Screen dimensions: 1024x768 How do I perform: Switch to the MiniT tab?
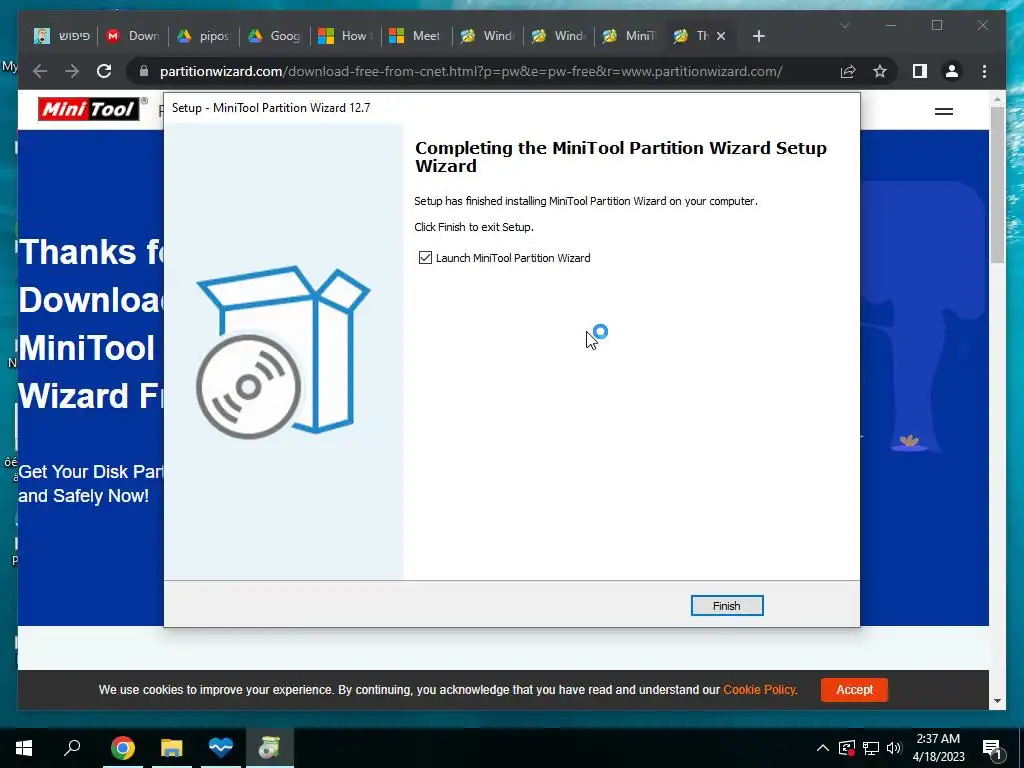click(630, 36)
